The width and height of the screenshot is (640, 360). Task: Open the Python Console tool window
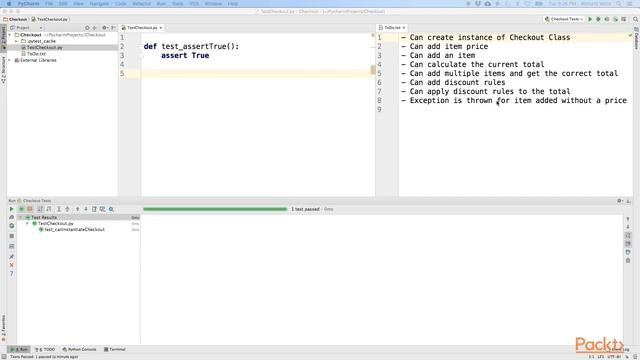79,349
